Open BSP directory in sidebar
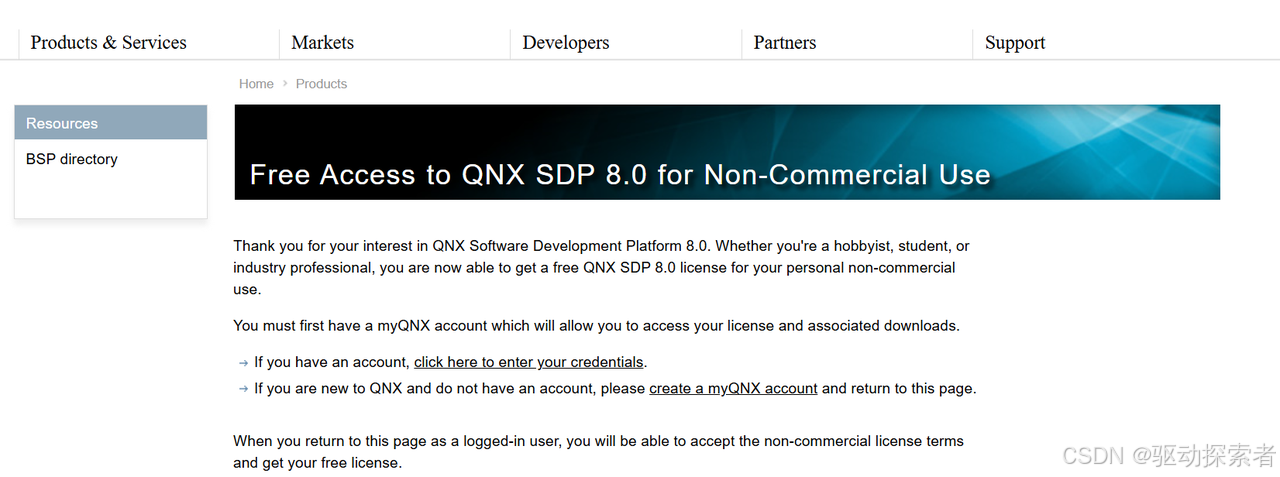Image resolution: width=1280 pixels, height=477 pixels. pyautogui.click(x=72, y=159)
